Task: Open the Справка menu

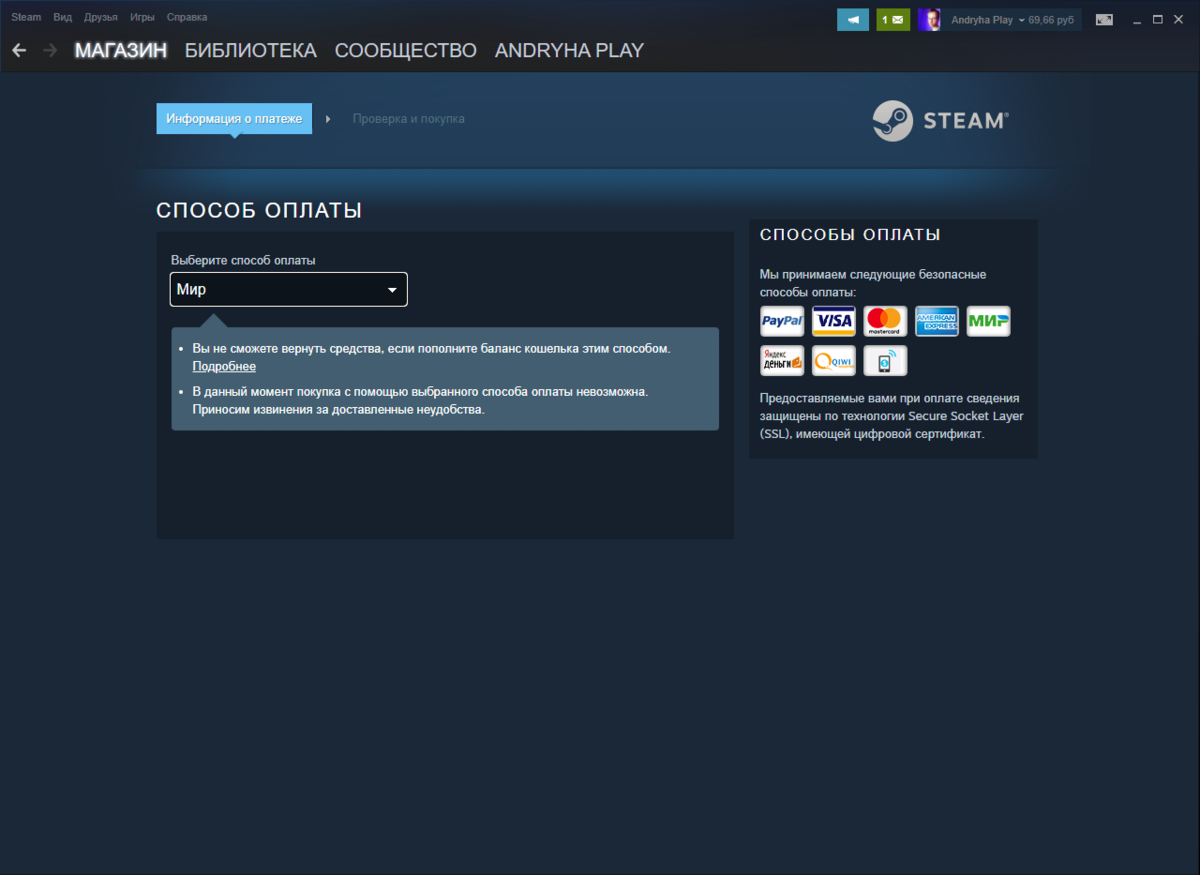Action: (187, 17)
